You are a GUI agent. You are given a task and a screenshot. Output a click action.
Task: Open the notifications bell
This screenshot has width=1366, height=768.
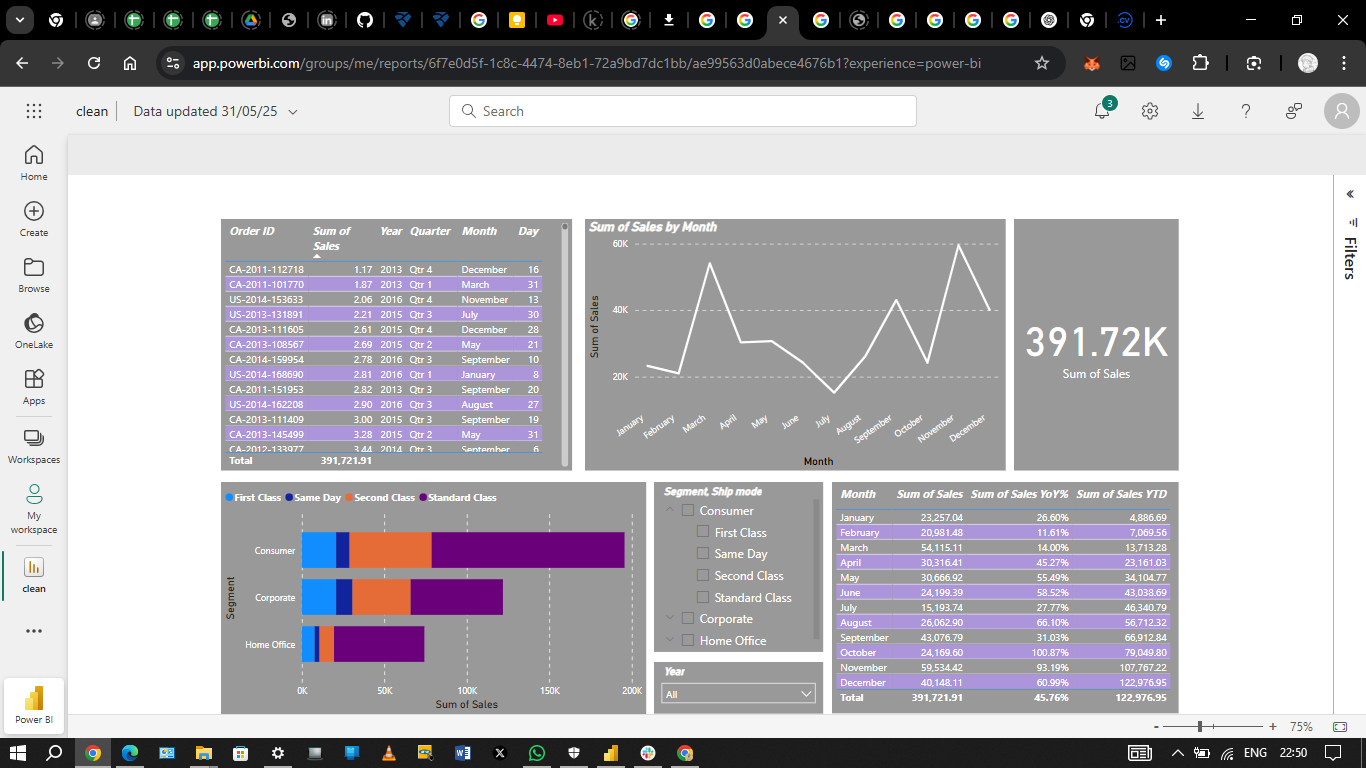[1102, 111]
